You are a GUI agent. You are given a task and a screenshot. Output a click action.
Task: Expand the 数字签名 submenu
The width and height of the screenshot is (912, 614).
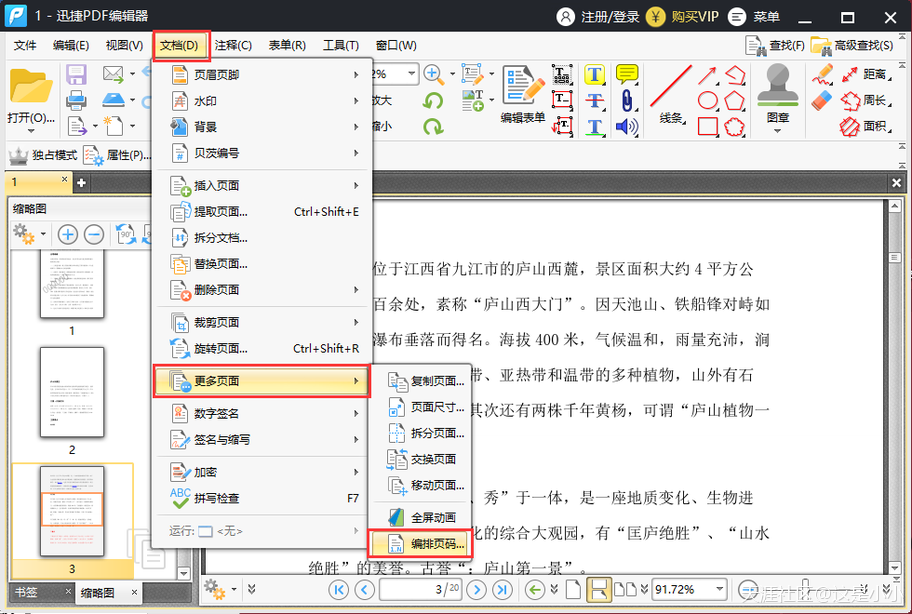tap(262, 413)
